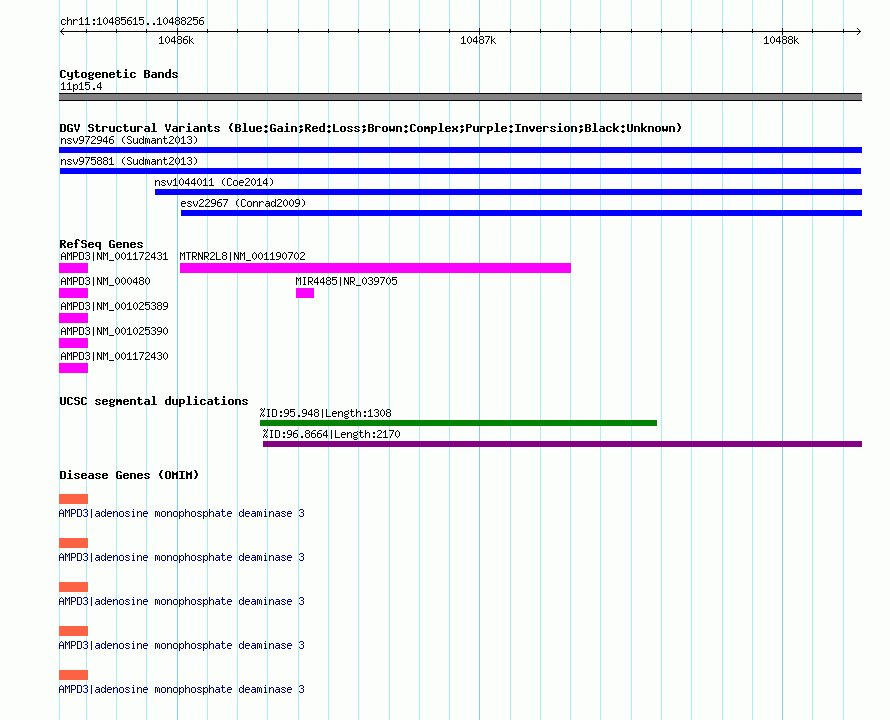The height and width of the screenshot is (720, 890).
Task: Click the %ID:96.8664|Length:2170 label
Action: [x=331, y=434]
